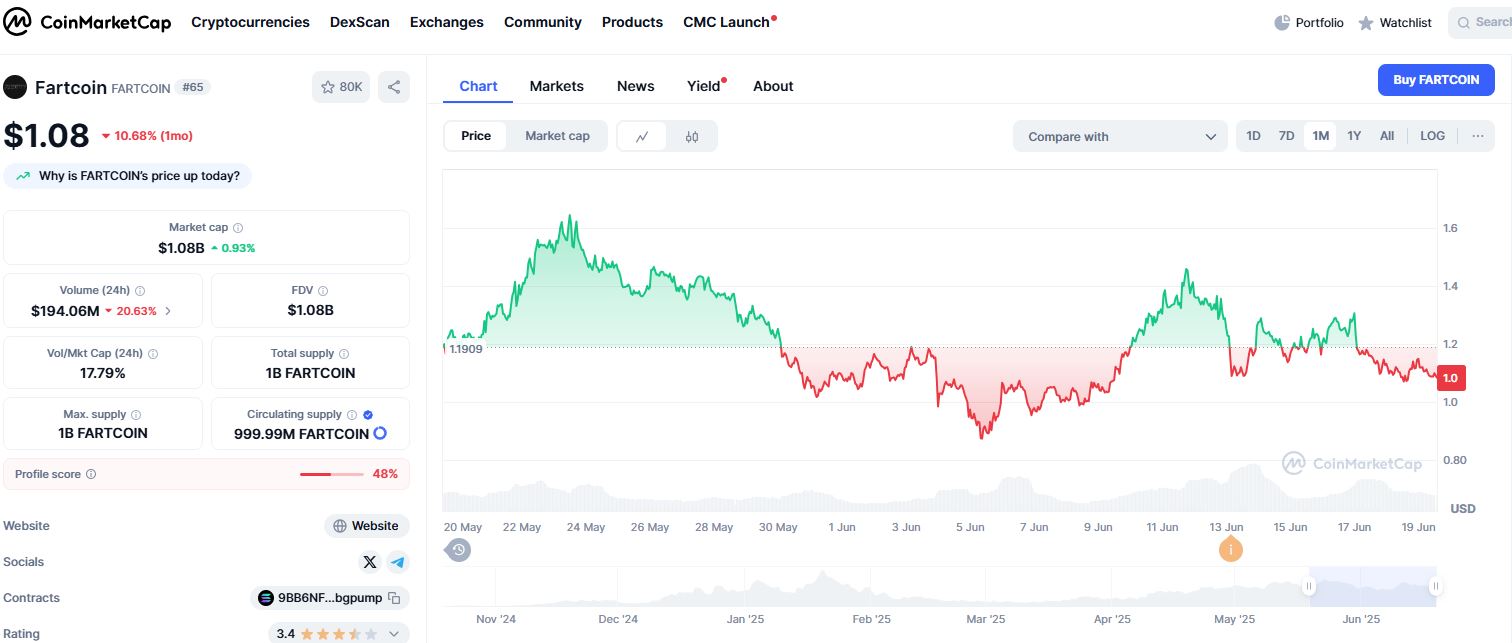Viewport: 1512px width, 643px height.
Task: Click the trending arrow icon in the price-up prompt
Action: coord(23,177)
